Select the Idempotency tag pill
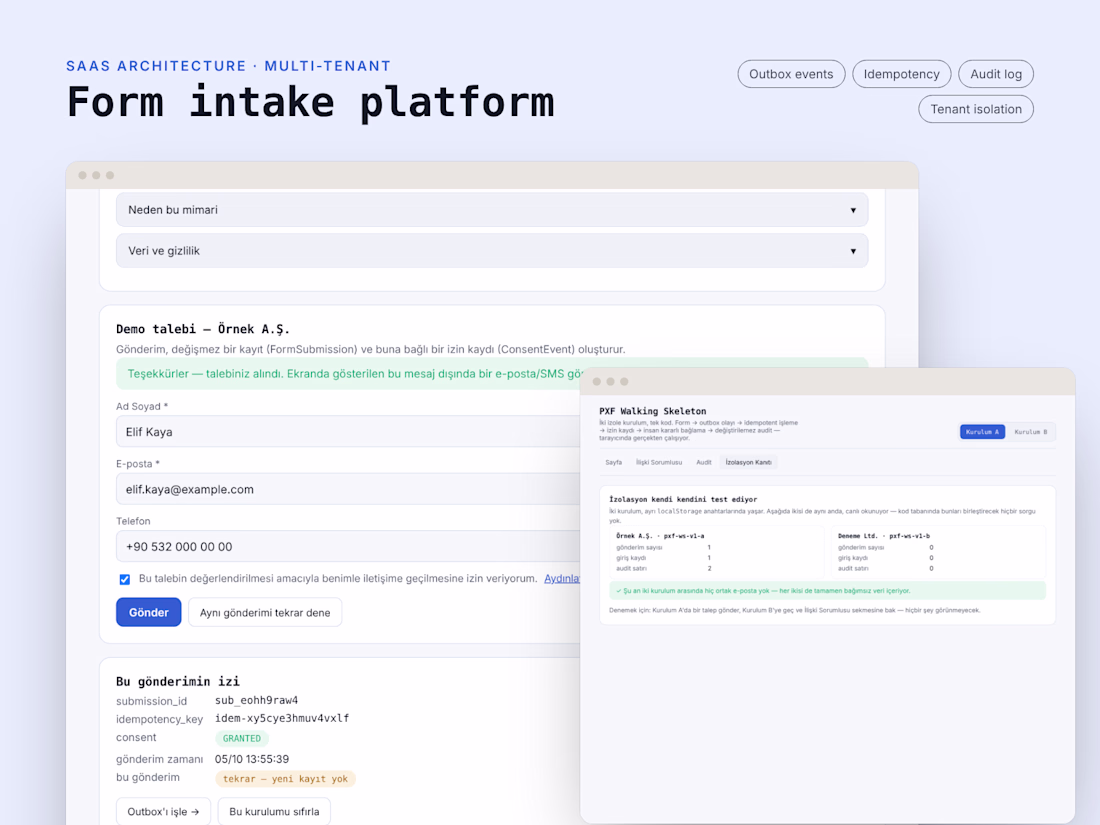The image size is (1100, 825). click(x=901, y=74)
